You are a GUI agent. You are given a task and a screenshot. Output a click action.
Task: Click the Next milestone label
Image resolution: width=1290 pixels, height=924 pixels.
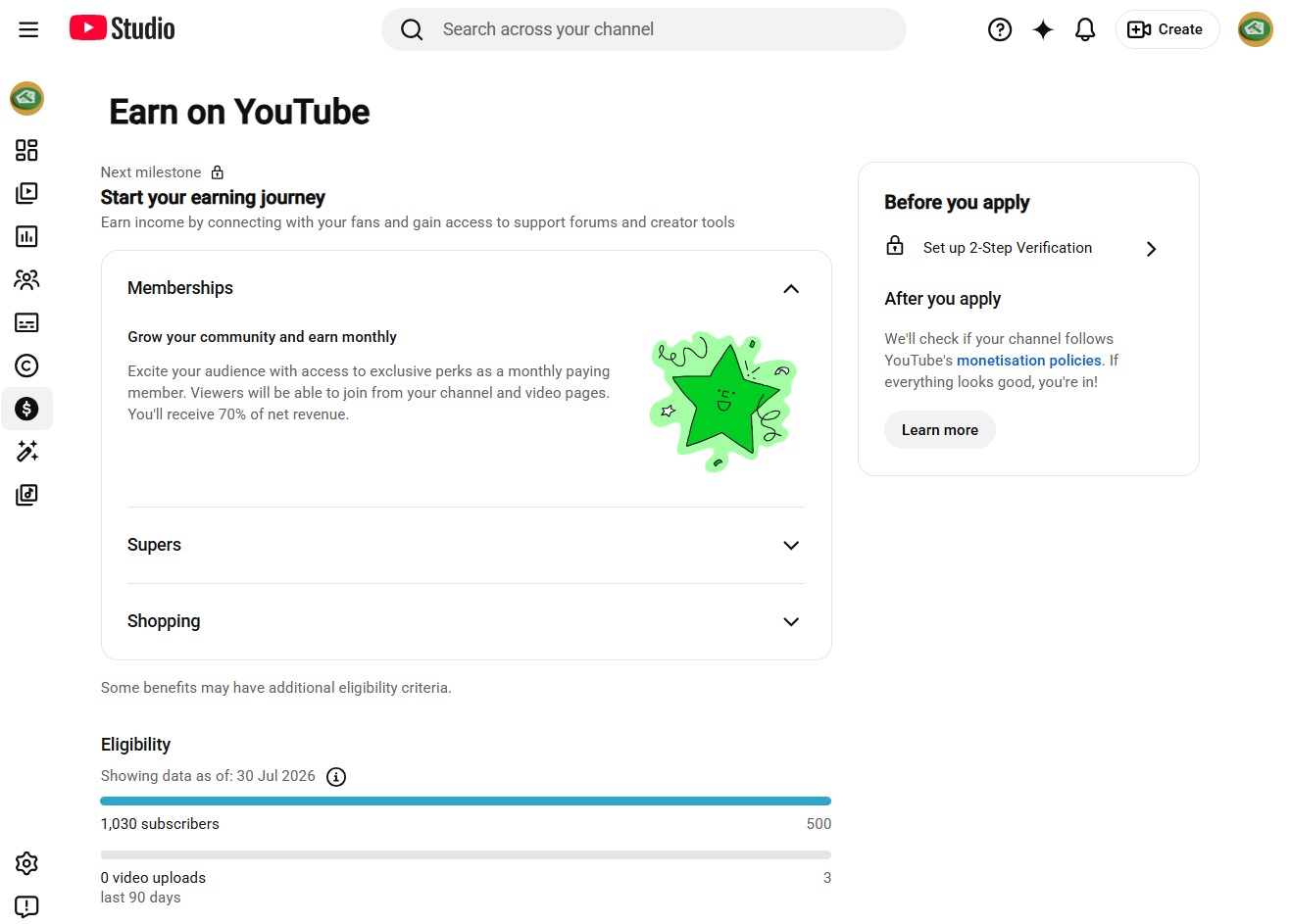(x=151, y=172)
